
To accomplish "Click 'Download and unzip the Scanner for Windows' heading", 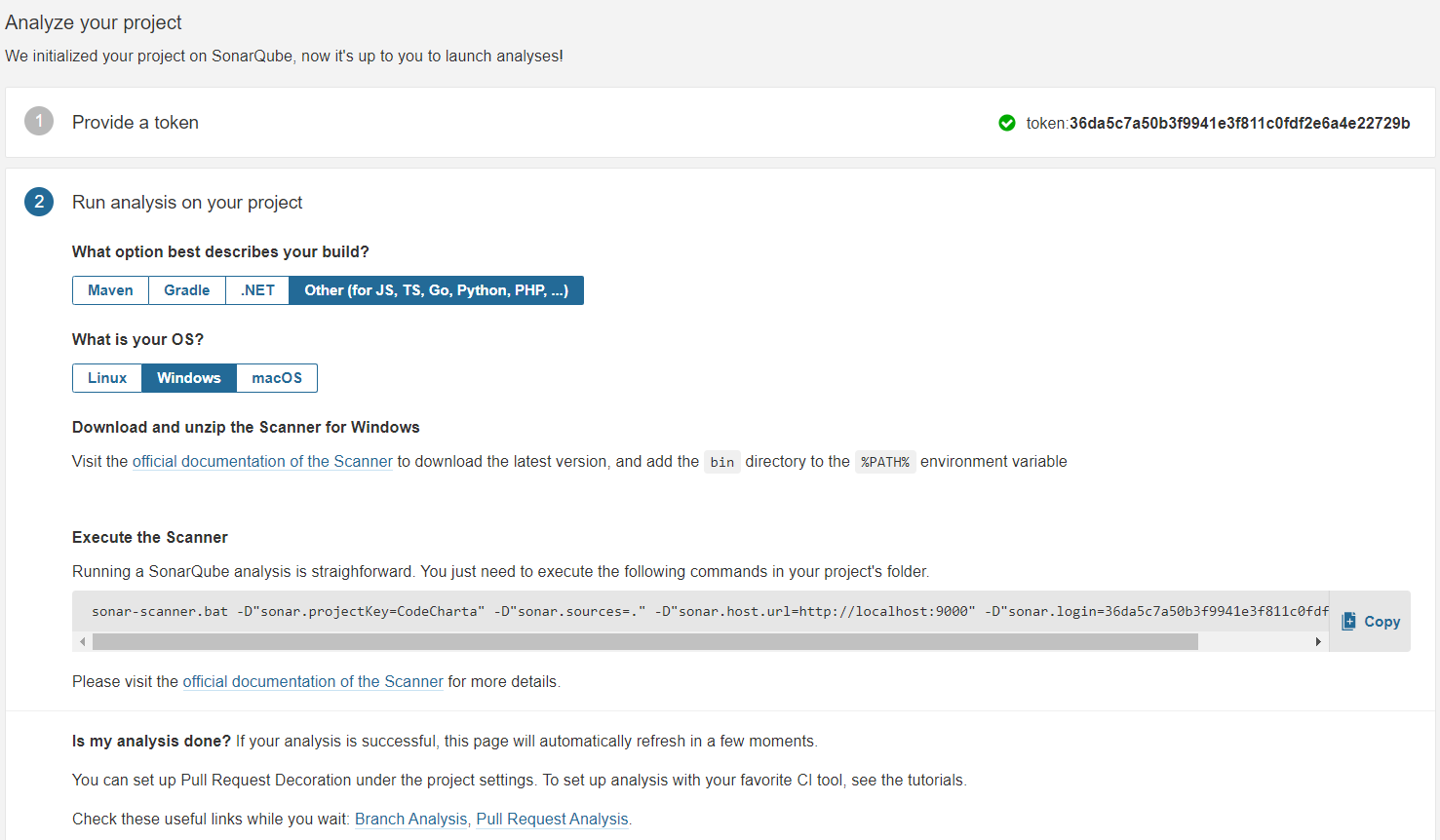I will point(246,428).
